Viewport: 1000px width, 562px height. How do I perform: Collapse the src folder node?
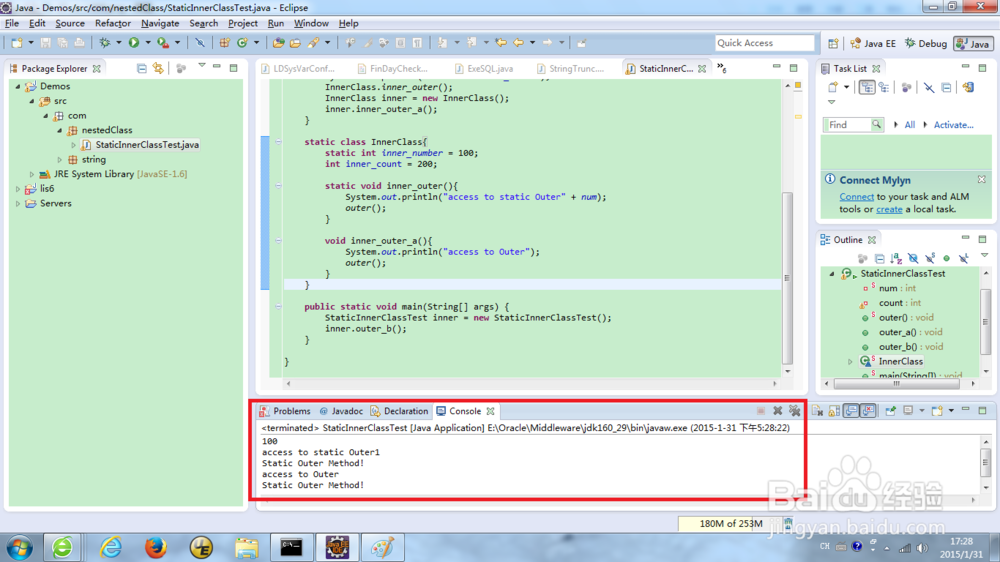tap(32, 101)
